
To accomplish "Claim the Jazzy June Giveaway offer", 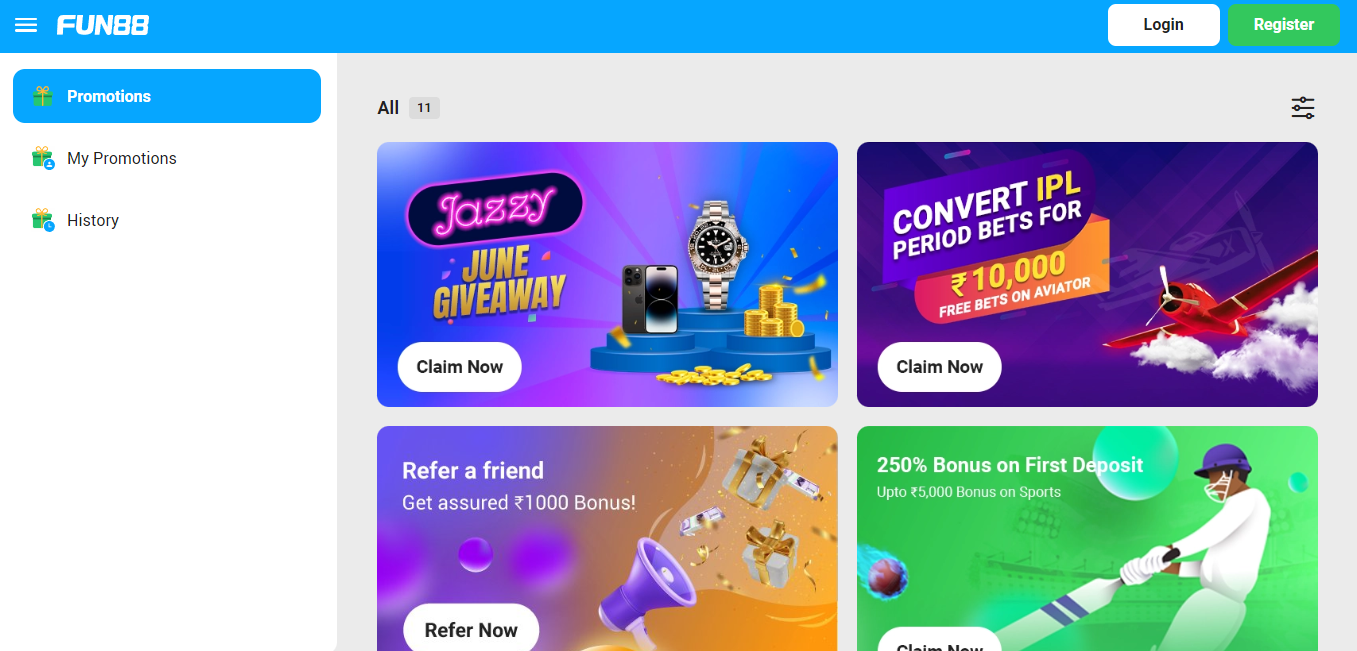I will coord(460,367).
